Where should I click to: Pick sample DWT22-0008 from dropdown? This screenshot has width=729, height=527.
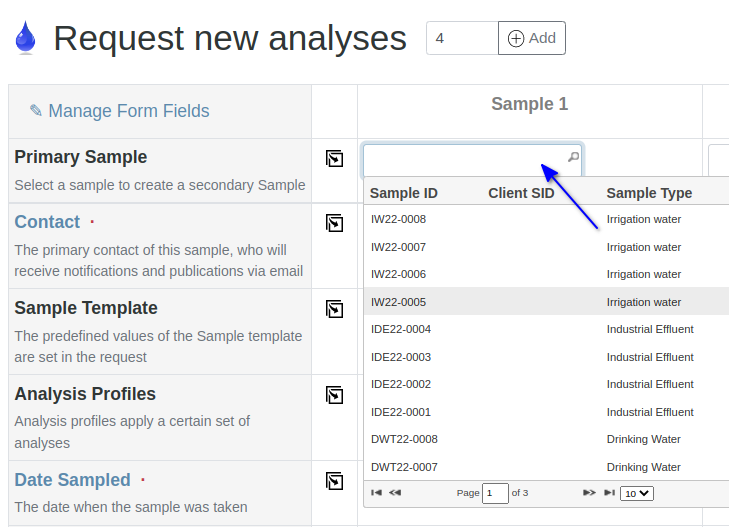[404, 439]
